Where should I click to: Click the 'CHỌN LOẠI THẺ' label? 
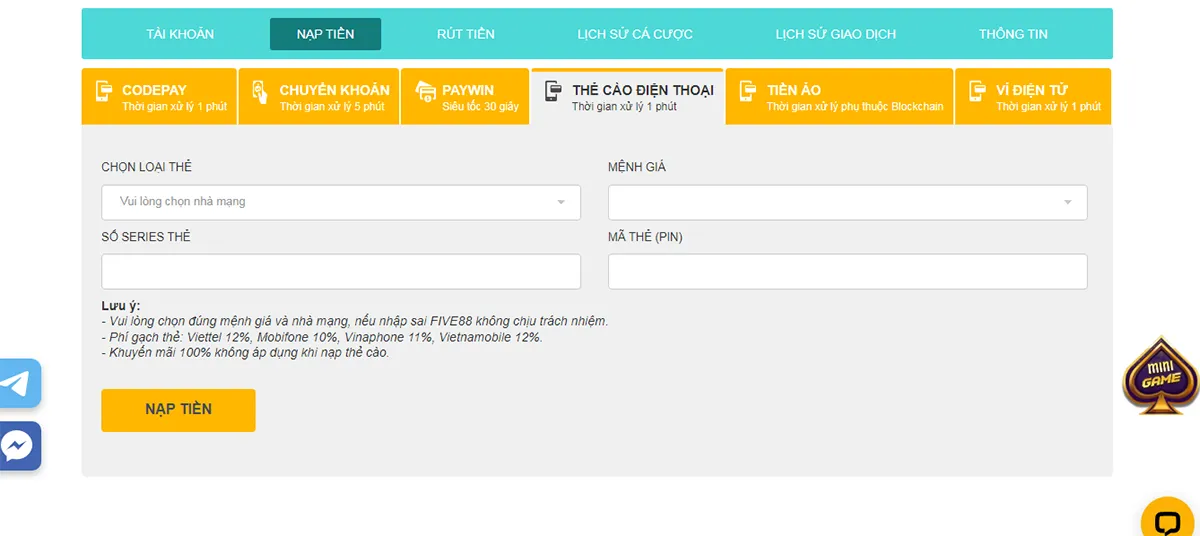point(147,167)
